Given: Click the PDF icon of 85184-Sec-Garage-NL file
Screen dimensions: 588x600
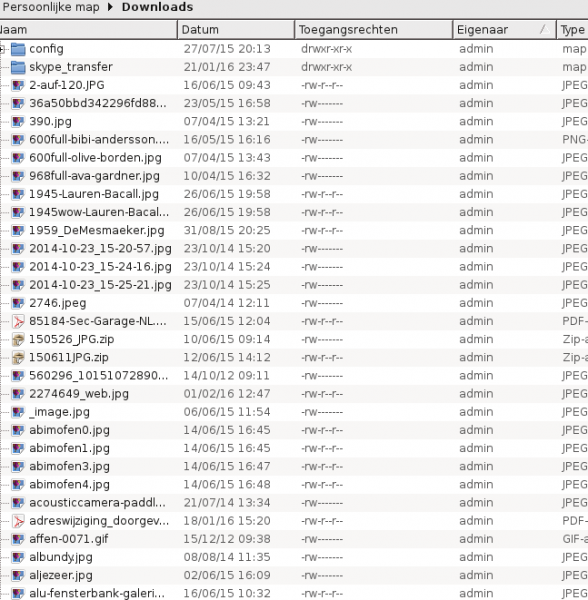Looking at the screenshot, I should click(18, 321).
